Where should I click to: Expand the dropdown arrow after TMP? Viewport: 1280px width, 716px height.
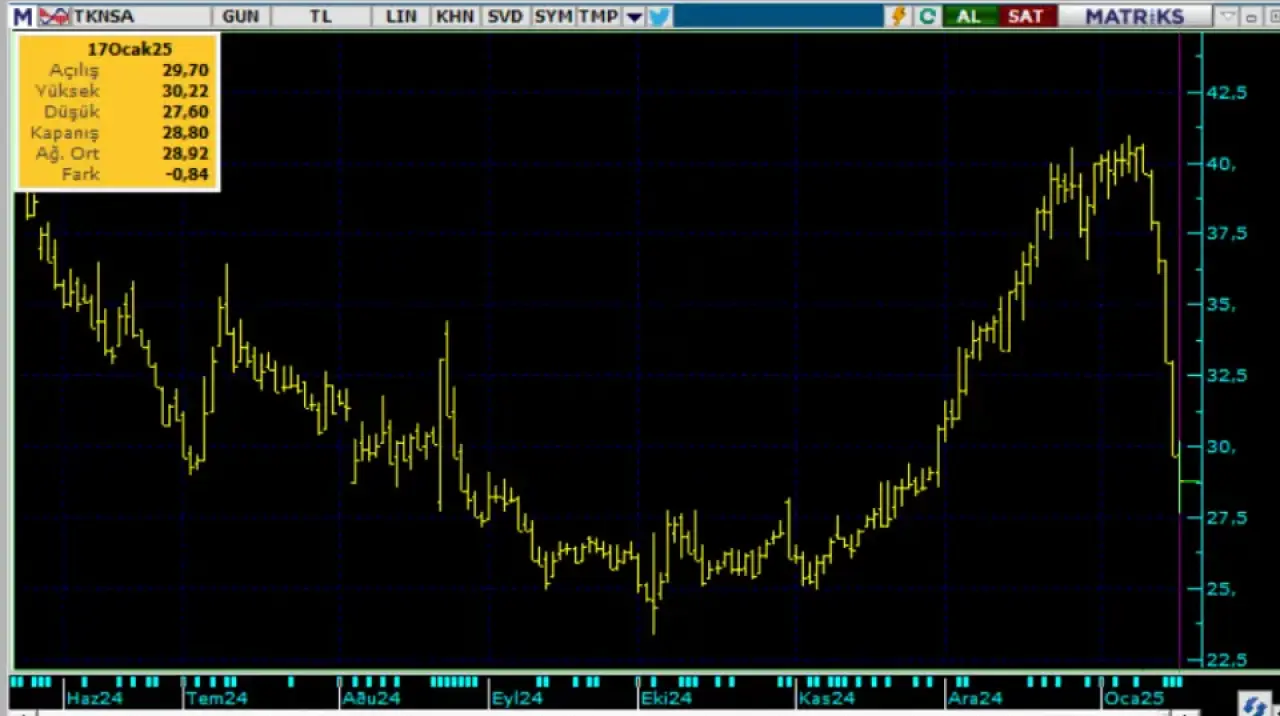634,17
